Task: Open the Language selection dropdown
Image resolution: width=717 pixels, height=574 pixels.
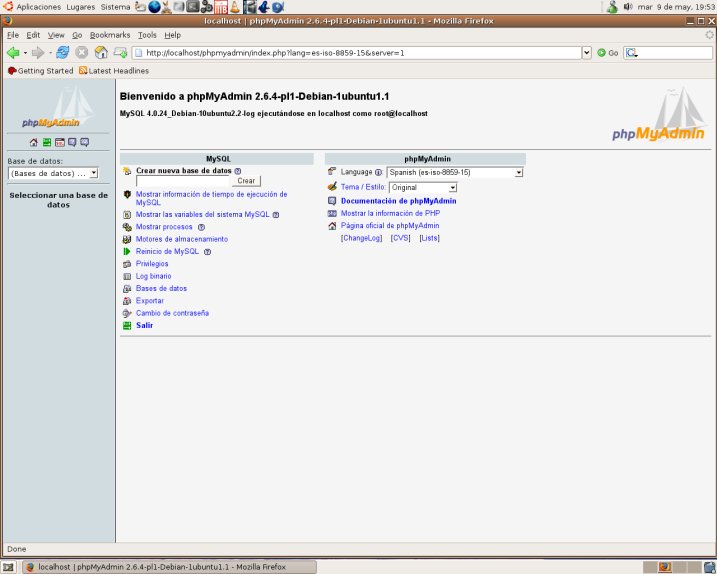Action: [455, 172]
